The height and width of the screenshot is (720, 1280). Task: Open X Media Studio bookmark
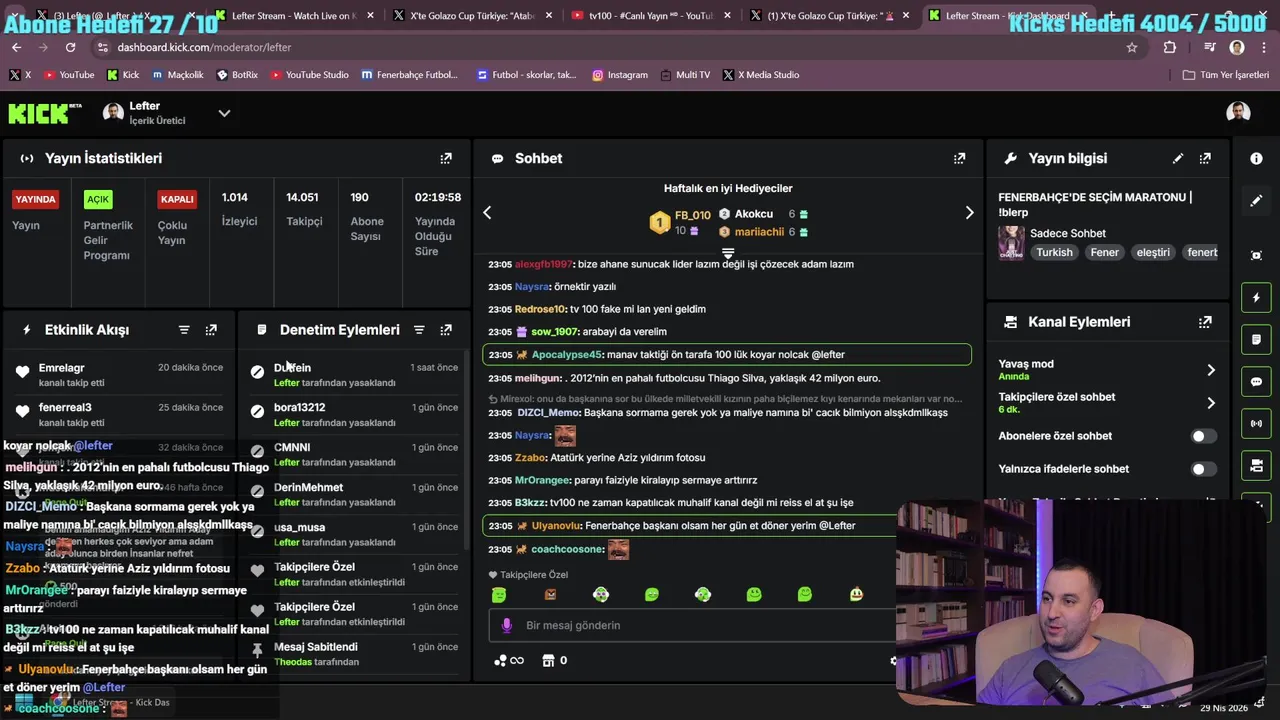pos(760,75)
